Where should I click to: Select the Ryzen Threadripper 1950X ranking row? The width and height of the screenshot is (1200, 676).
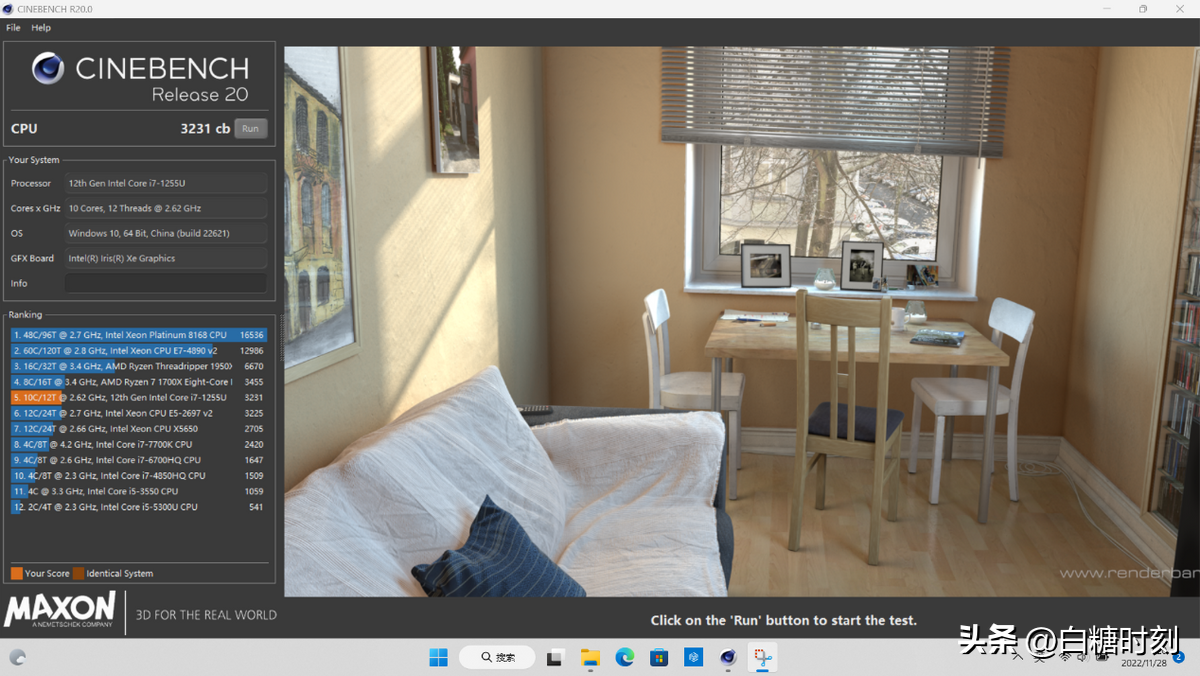tap(139, 366)
